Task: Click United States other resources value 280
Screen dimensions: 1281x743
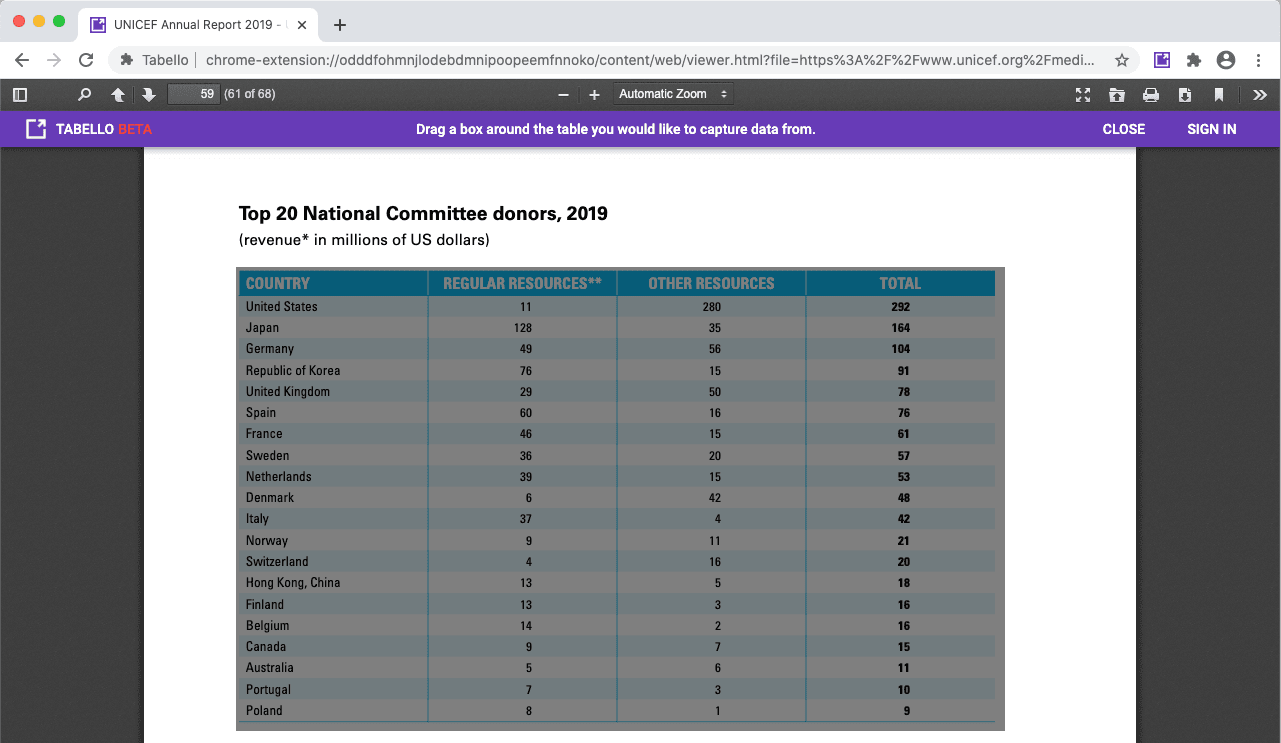Action: click(712, 307)
